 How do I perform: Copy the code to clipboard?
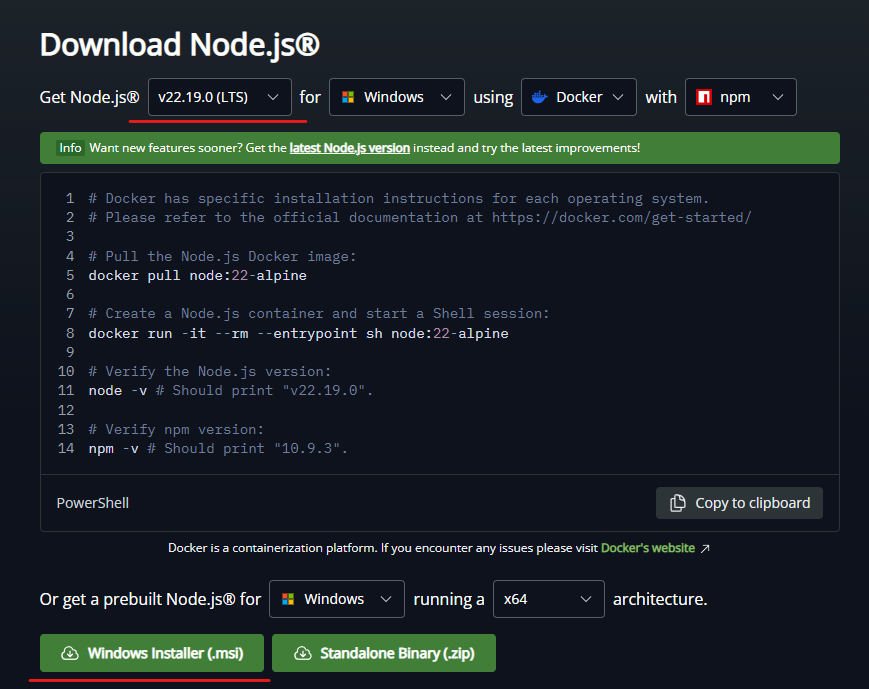coord(739,503)
